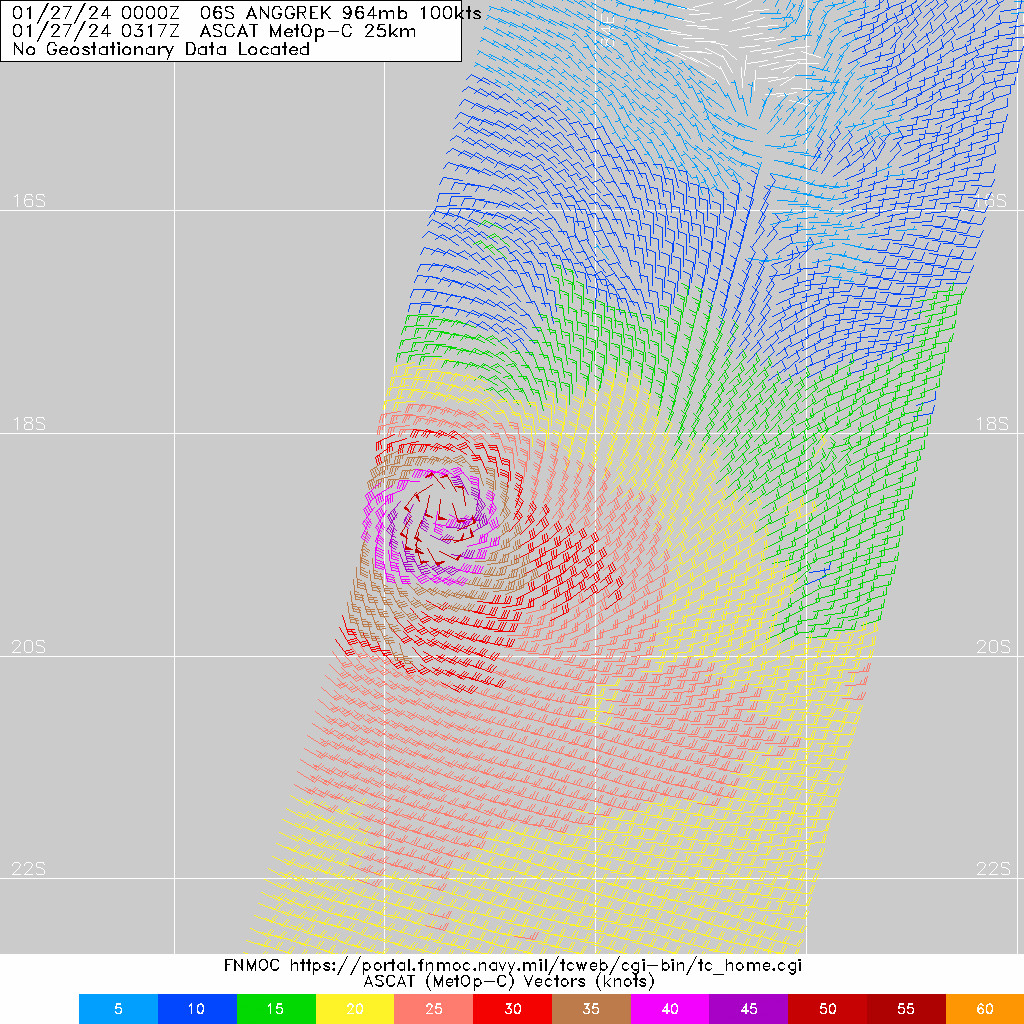Select the magenta 40 knots legend swatch
1024x1024 pixels.
tap(669, 1009)
